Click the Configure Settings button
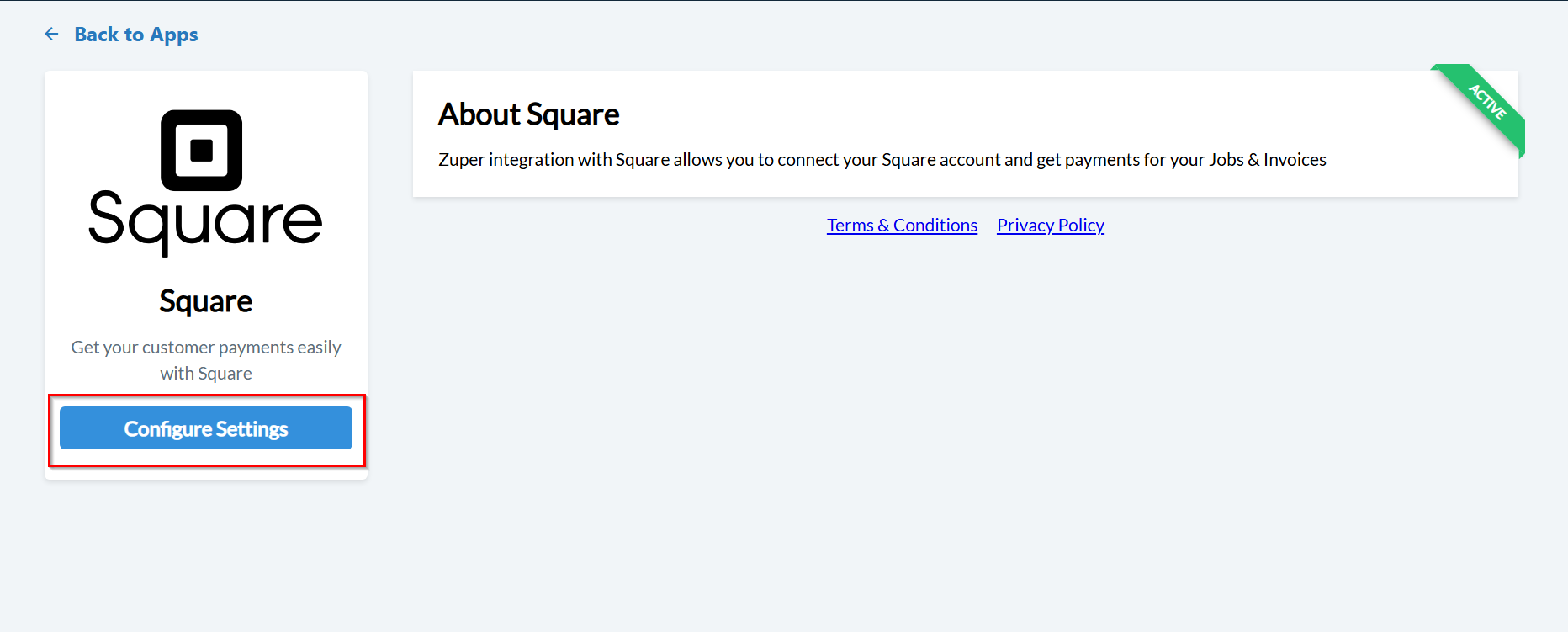 coord(206,428)
